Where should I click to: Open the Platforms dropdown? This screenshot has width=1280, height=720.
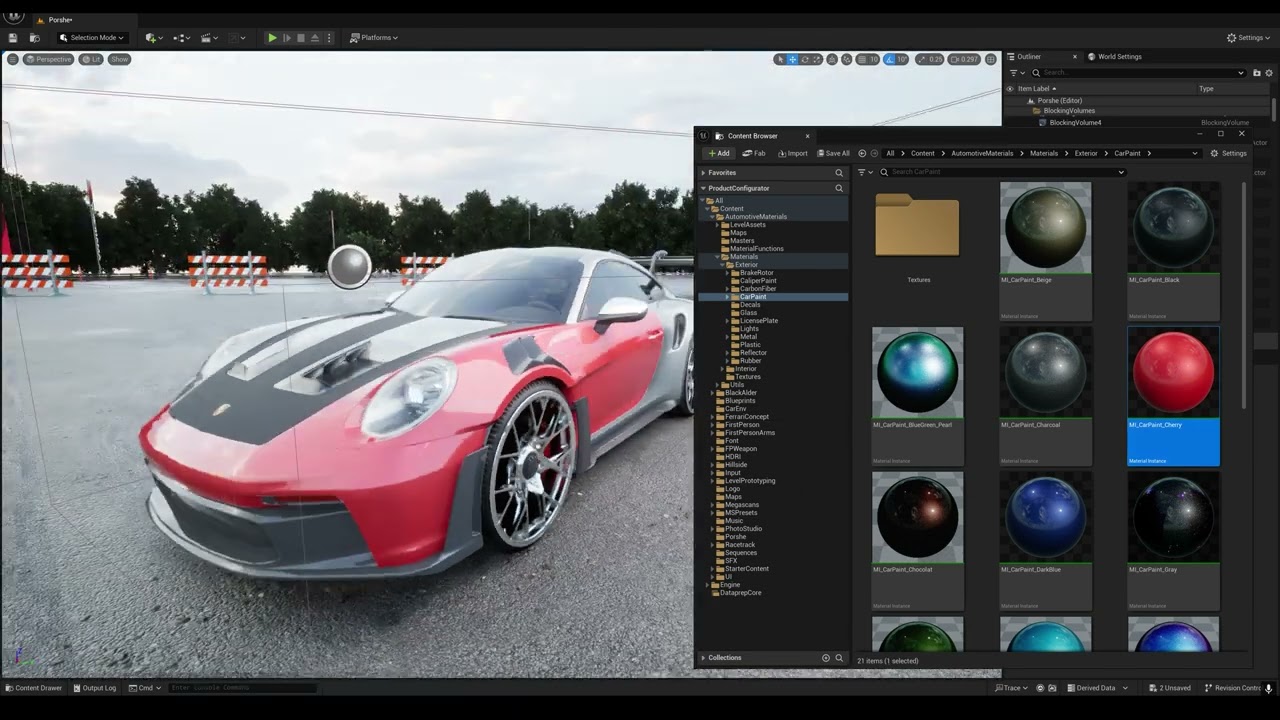pos(374,38)
